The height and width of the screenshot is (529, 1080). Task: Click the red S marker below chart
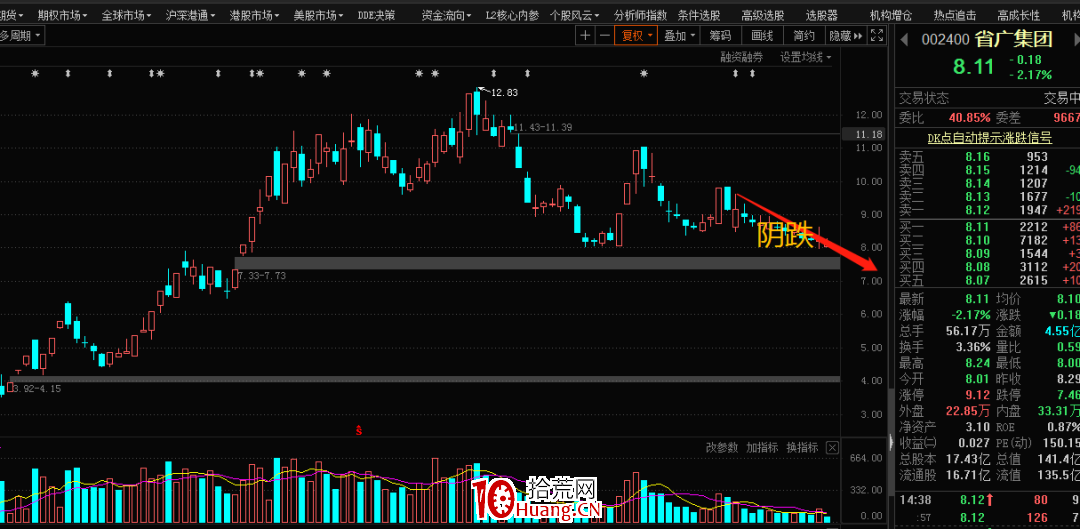tap(358, 431)
